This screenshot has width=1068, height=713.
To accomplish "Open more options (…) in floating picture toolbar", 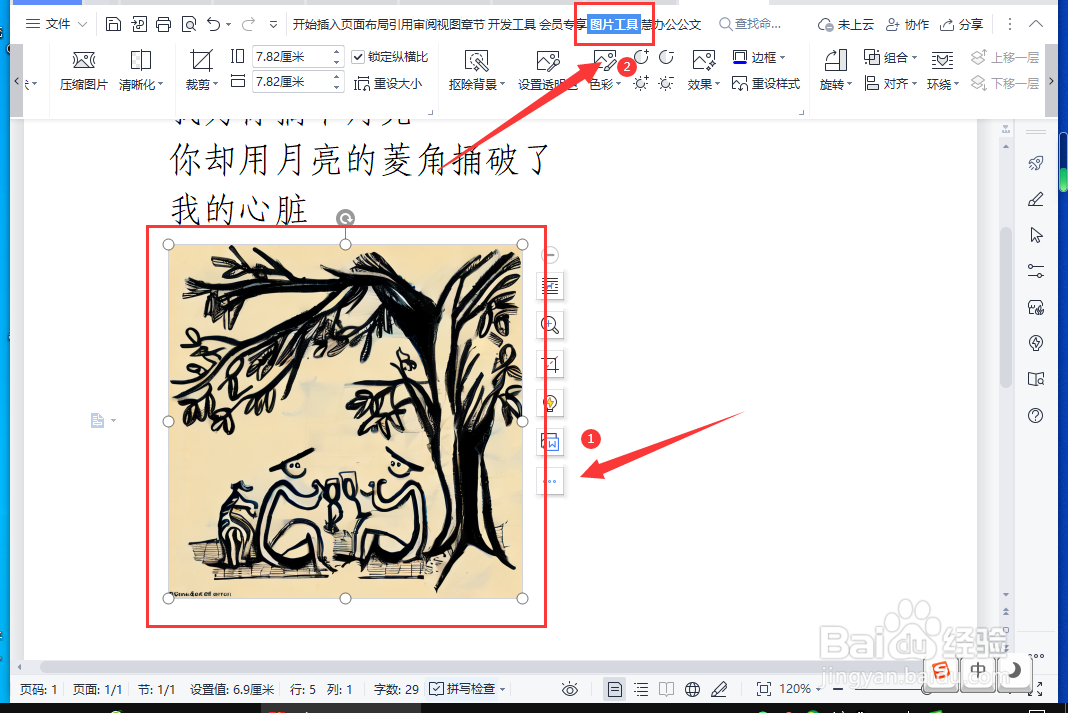I will pyautogui.click(x=550, y=481).
